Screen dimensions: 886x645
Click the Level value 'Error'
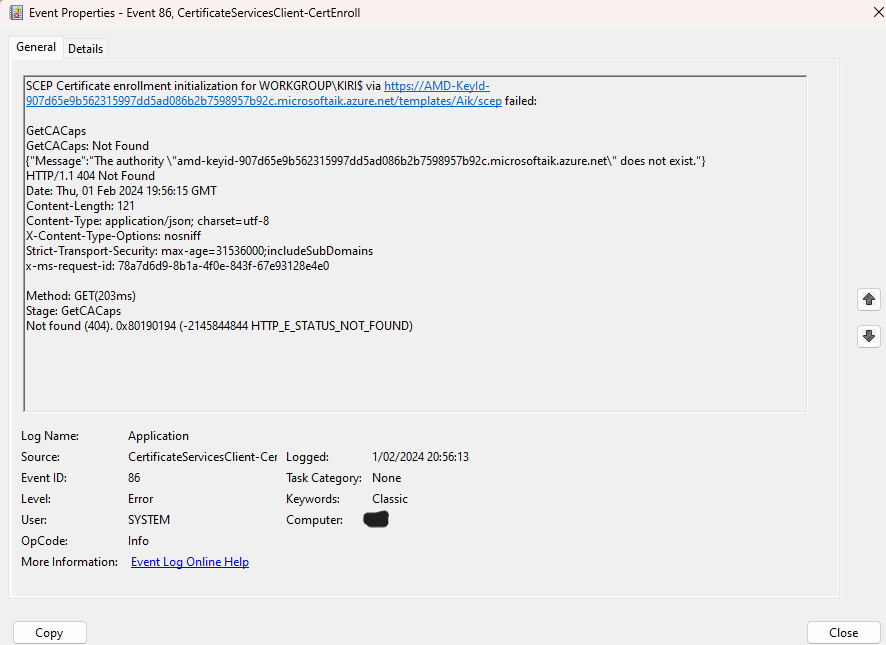pyautogui.click(x=141, y=499)
